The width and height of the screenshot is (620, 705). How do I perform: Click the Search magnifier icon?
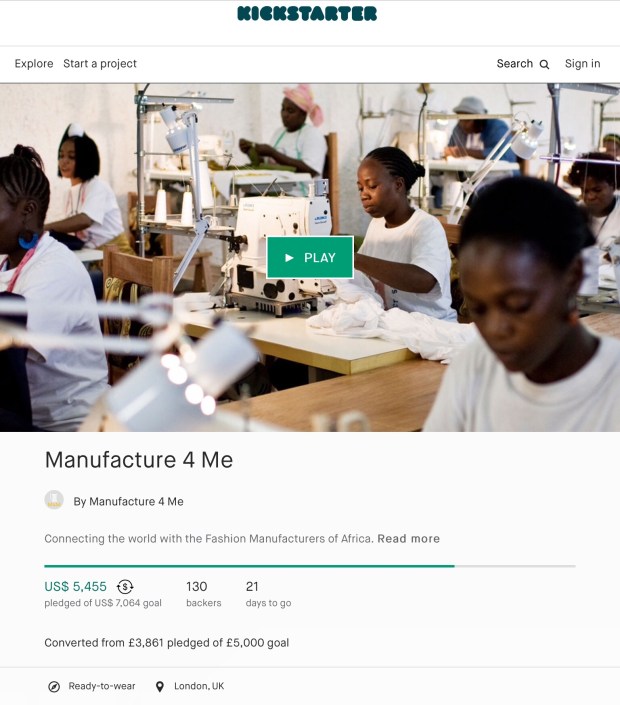(544, 64)
